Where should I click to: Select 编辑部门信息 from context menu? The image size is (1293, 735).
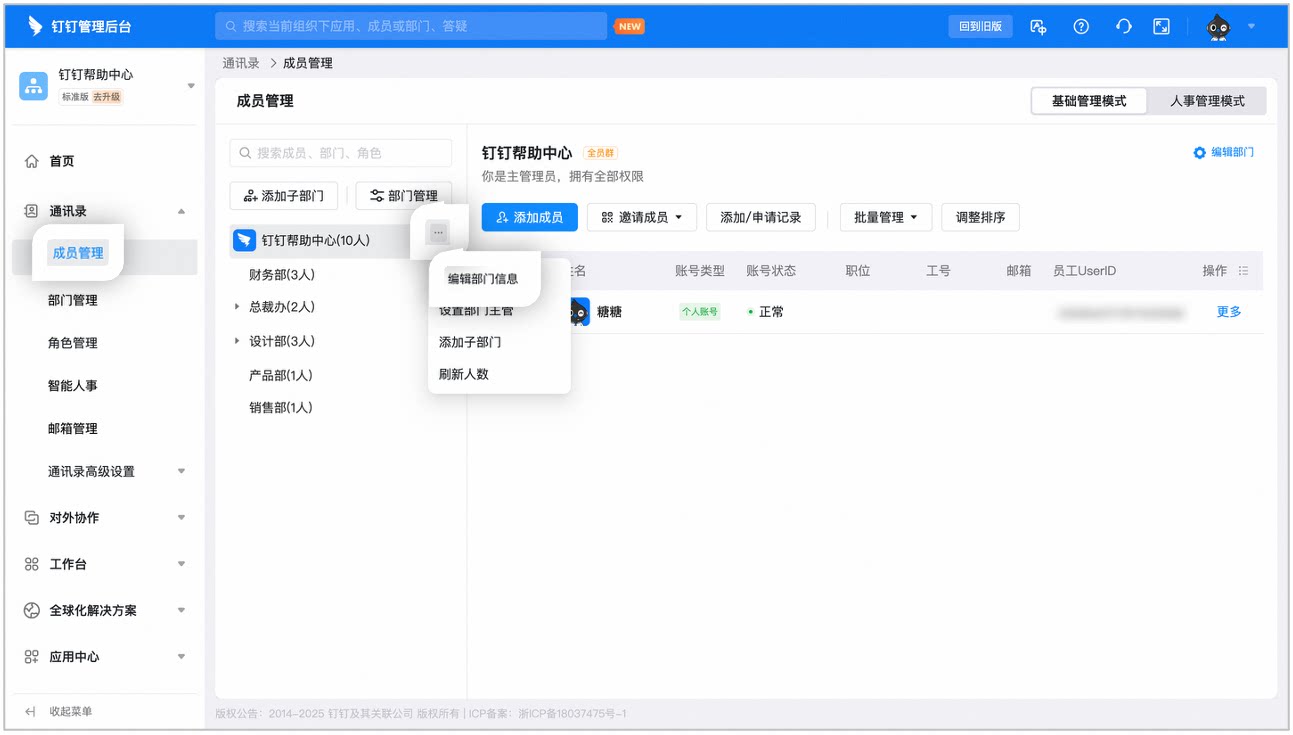[x=483, y=279]
